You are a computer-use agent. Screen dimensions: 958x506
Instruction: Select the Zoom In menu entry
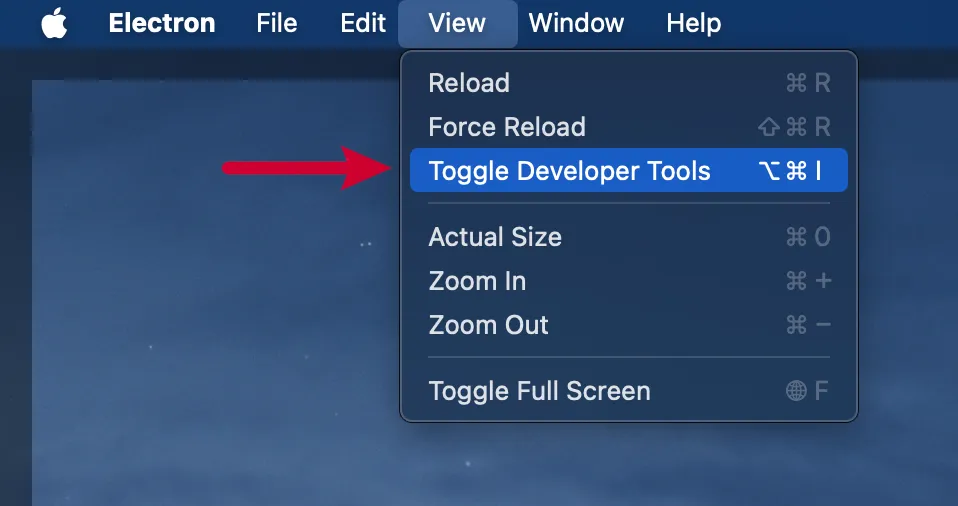click(x=477, y=281)
